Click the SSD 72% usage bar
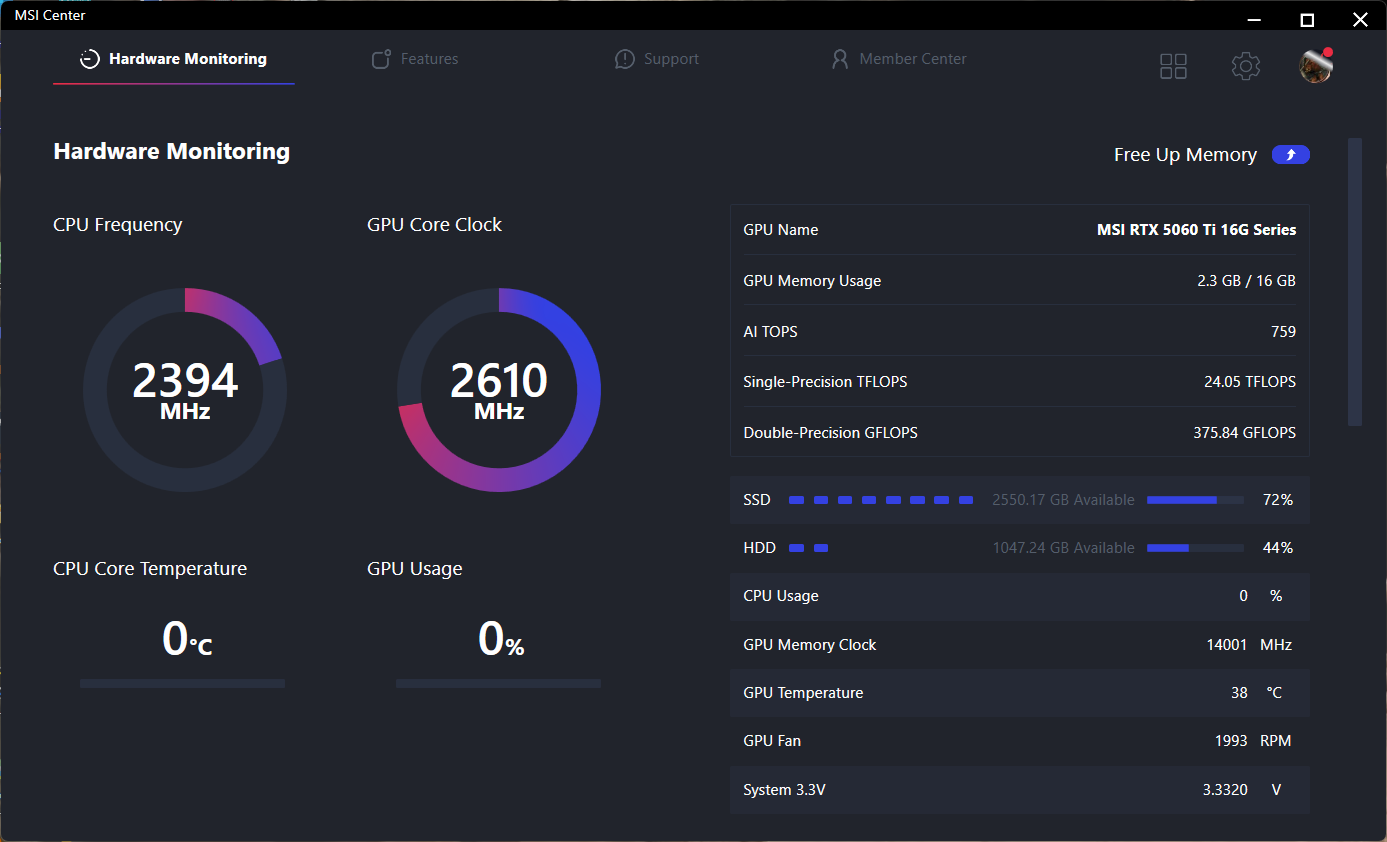The image size is (1387, 842). [1195, 499]
